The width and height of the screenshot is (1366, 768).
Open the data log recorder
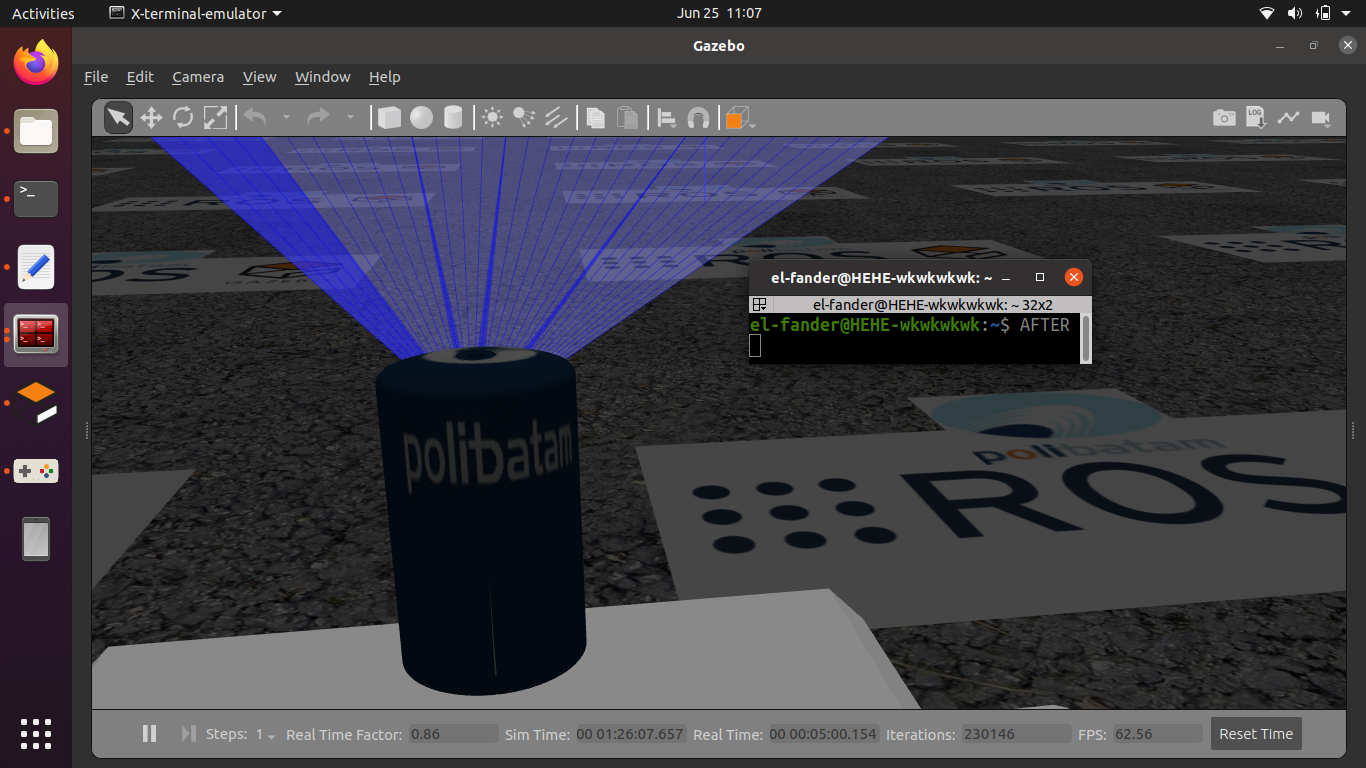point(1256,118)
